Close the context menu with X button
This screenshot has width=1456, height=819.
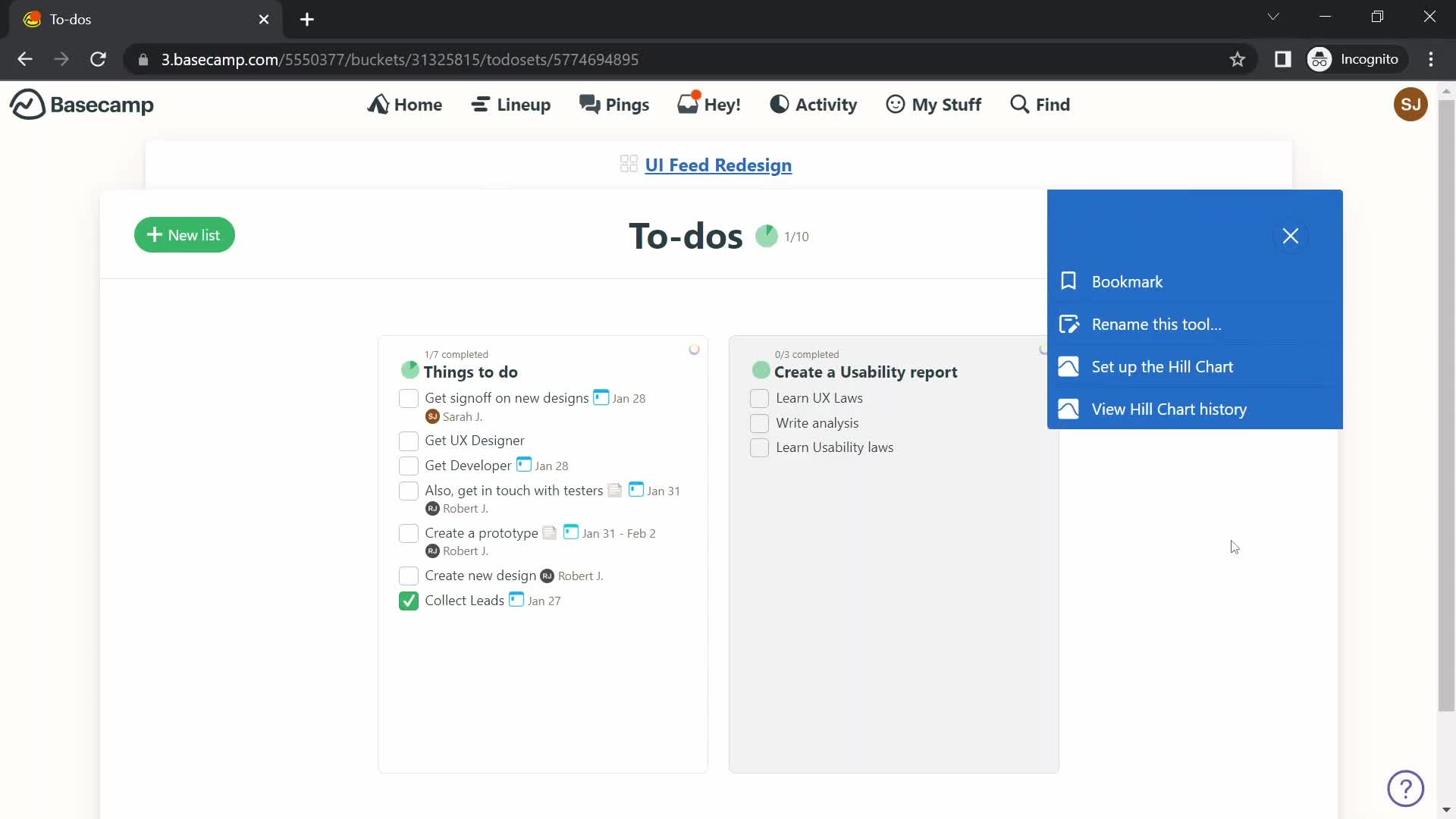click(1290, 236)
